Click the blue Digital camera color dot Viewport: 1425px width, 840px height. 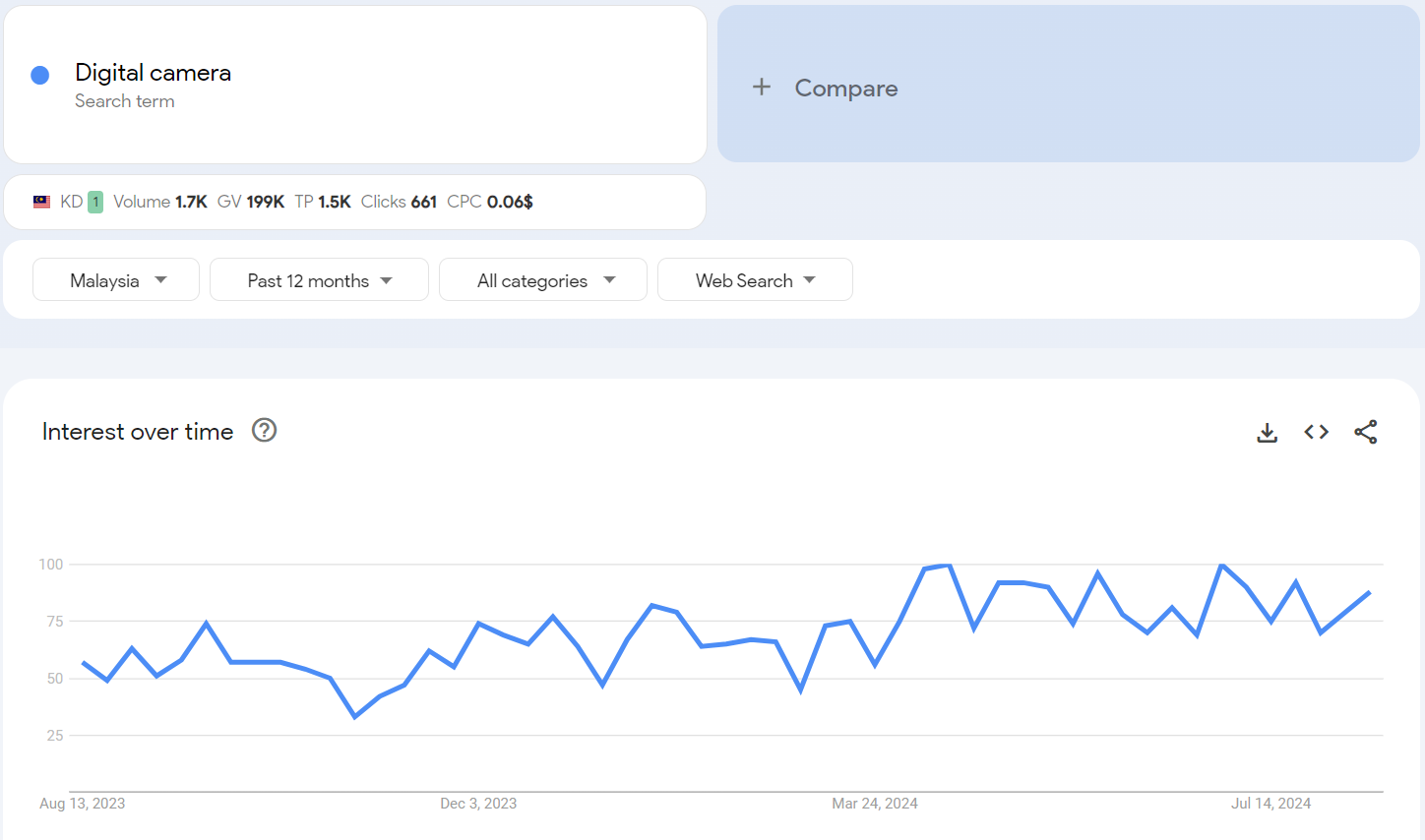point(40,76)
